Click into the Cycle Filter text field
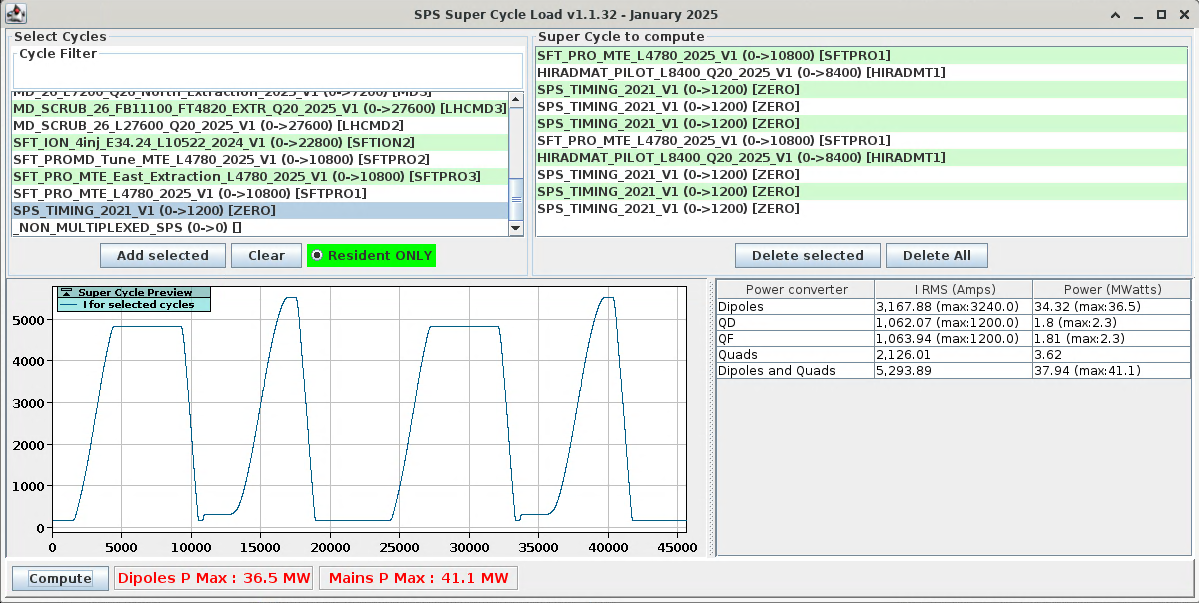 (x=267, y=73)
